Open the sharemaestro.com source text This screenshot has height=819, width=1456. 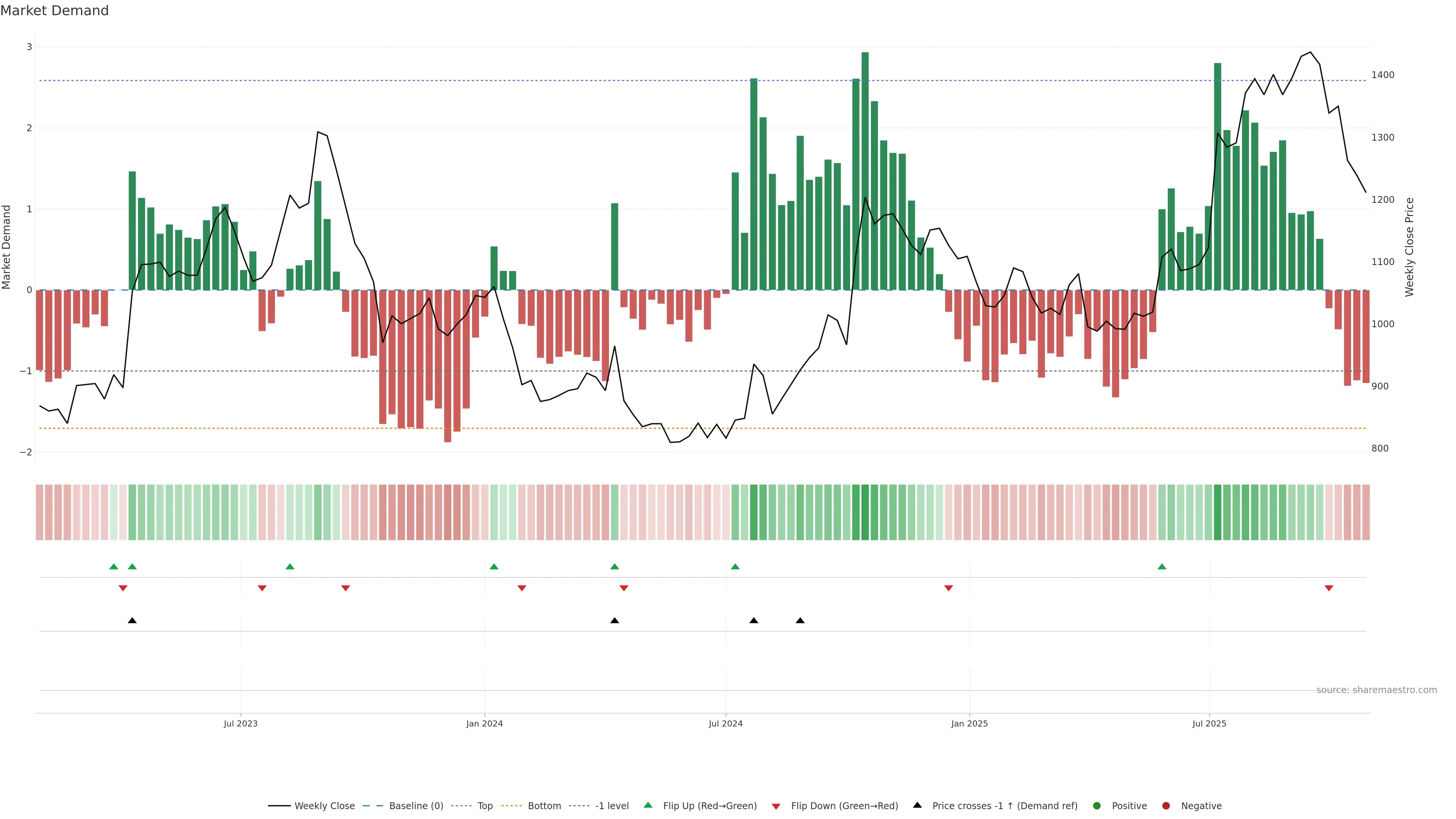1376,690
